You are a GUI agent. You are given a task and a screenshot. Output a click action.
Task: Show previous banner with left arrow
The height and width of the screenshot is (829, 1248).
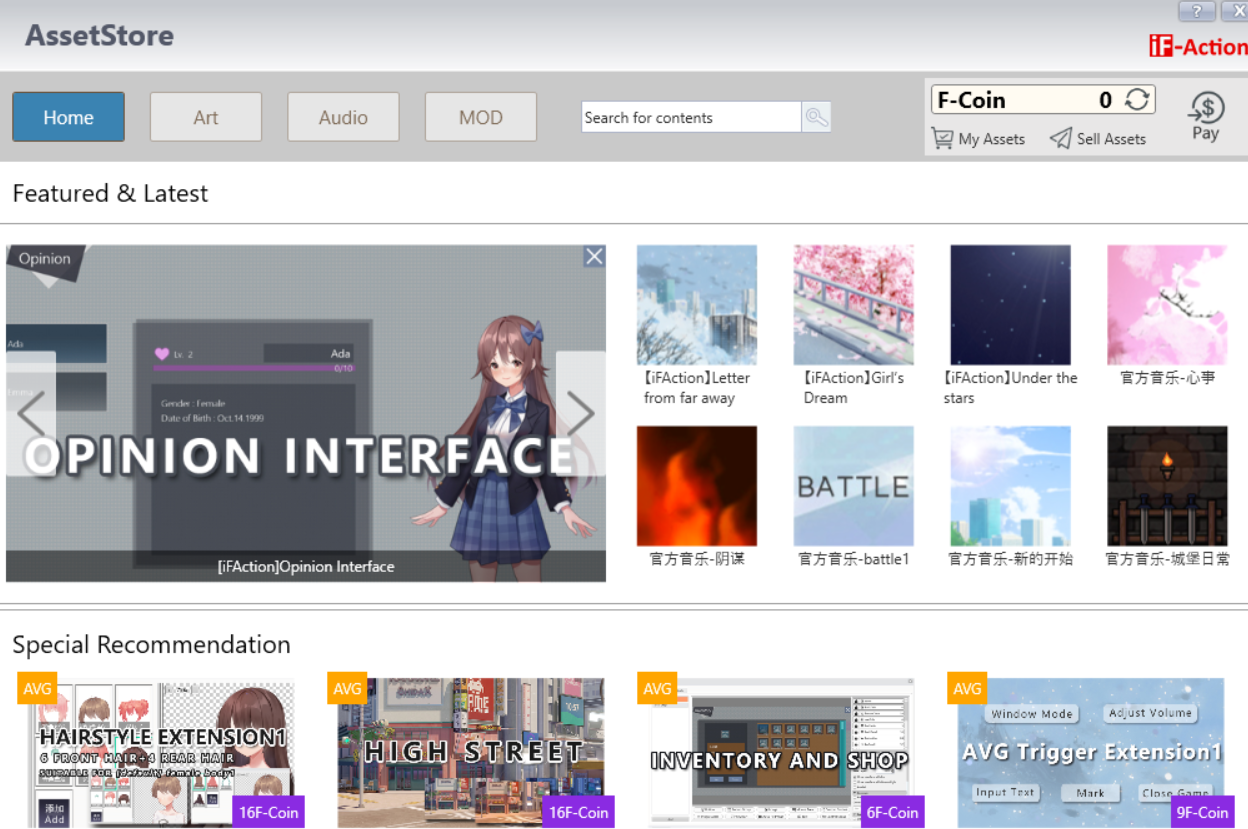pyautogui.click(x=31, y=413)
